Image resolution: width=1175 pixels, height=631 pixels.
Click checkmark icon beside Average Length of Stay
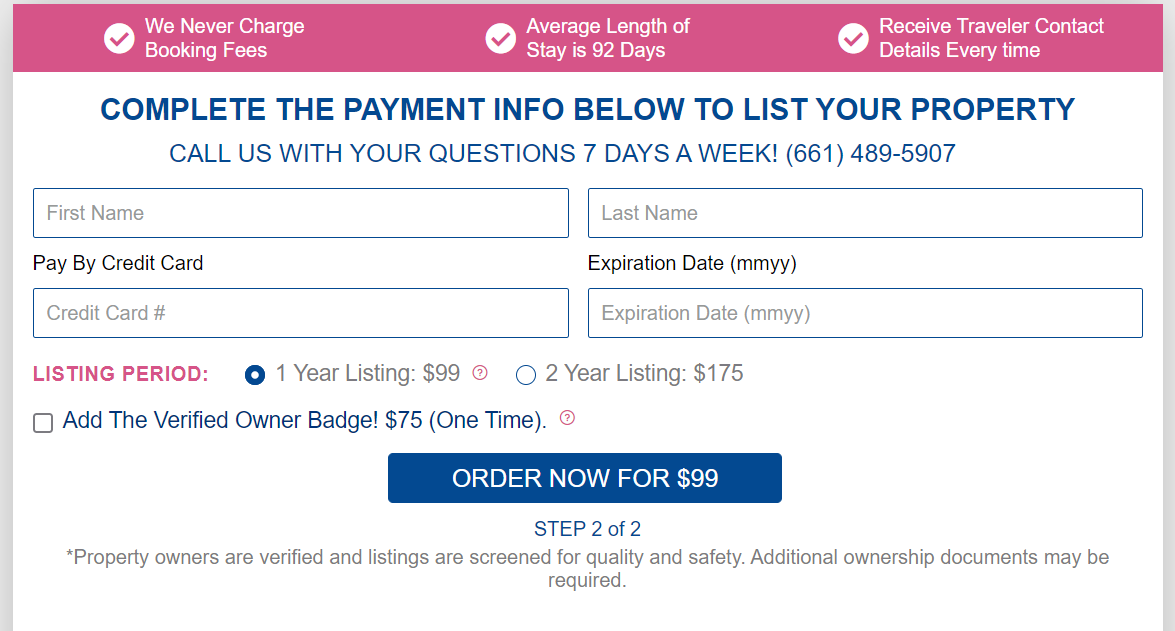pos(500,39)
